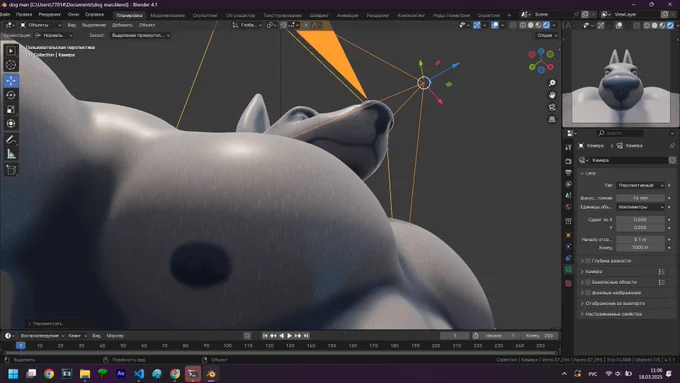Open the Tool properties tab

coord(568,147)
